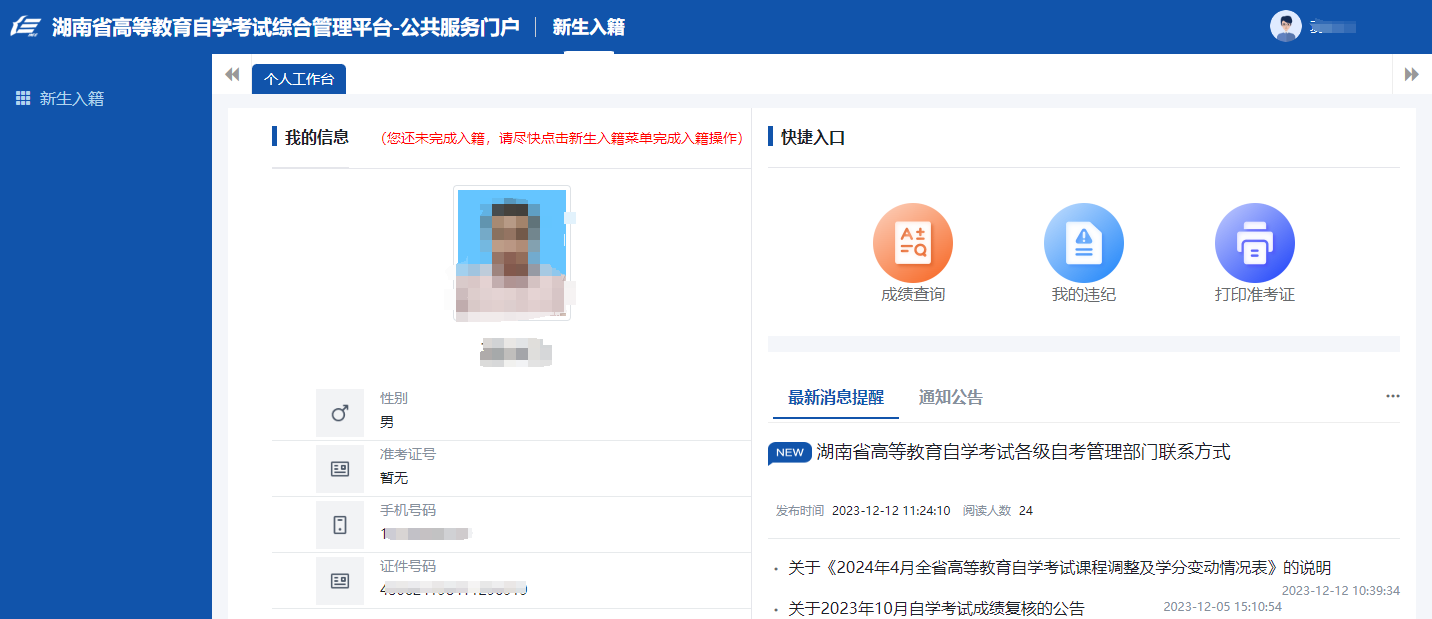Viewport: 1432px width, 619px height.
Task: Click the phone icon beside 手机号码
Action: (x=340, y=525)
